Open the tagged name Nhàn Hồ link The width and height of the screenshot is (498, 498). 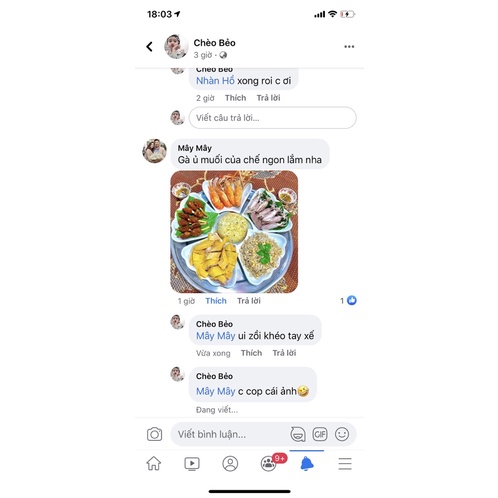coord(215,81)
